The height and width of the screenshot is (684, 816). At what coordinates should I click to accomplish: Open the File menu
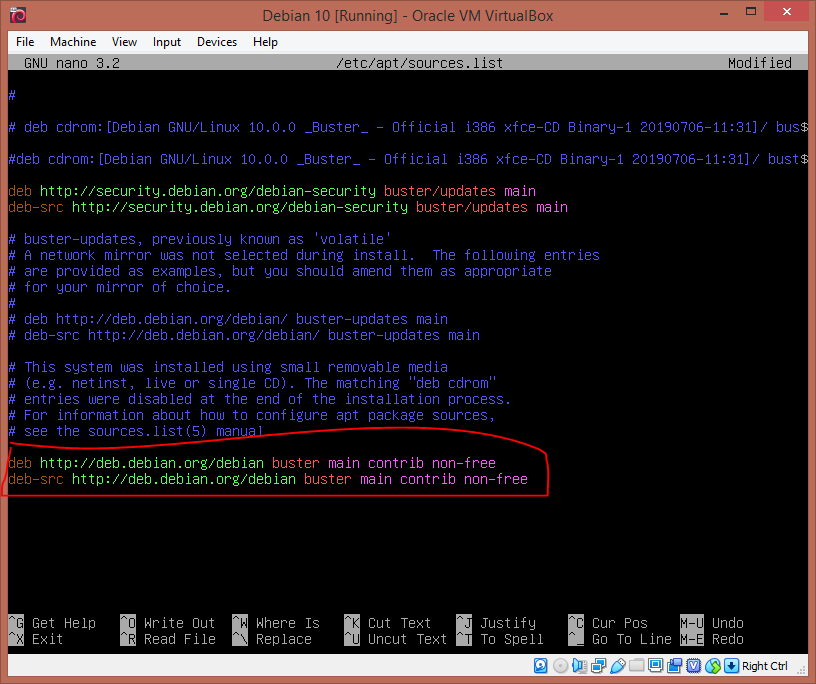(25, 42)
